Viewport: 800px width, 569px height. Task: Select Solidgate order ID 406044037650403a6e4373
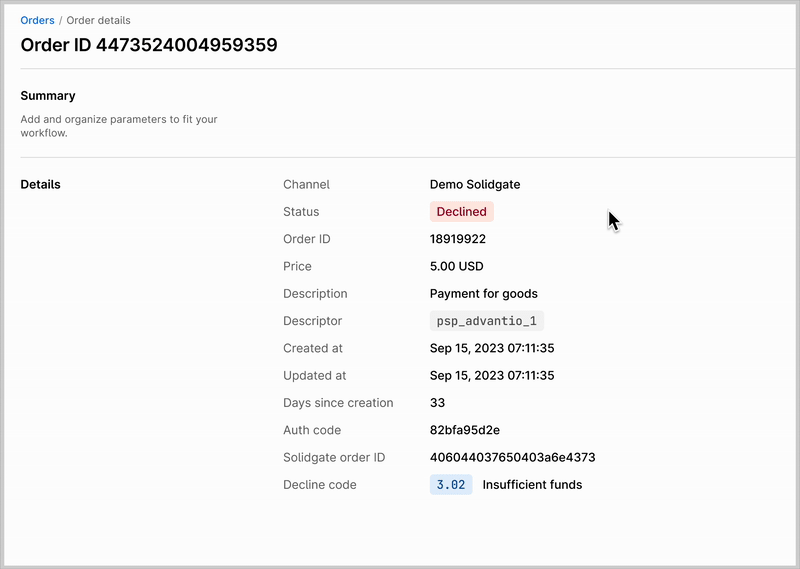pos(512,457)
